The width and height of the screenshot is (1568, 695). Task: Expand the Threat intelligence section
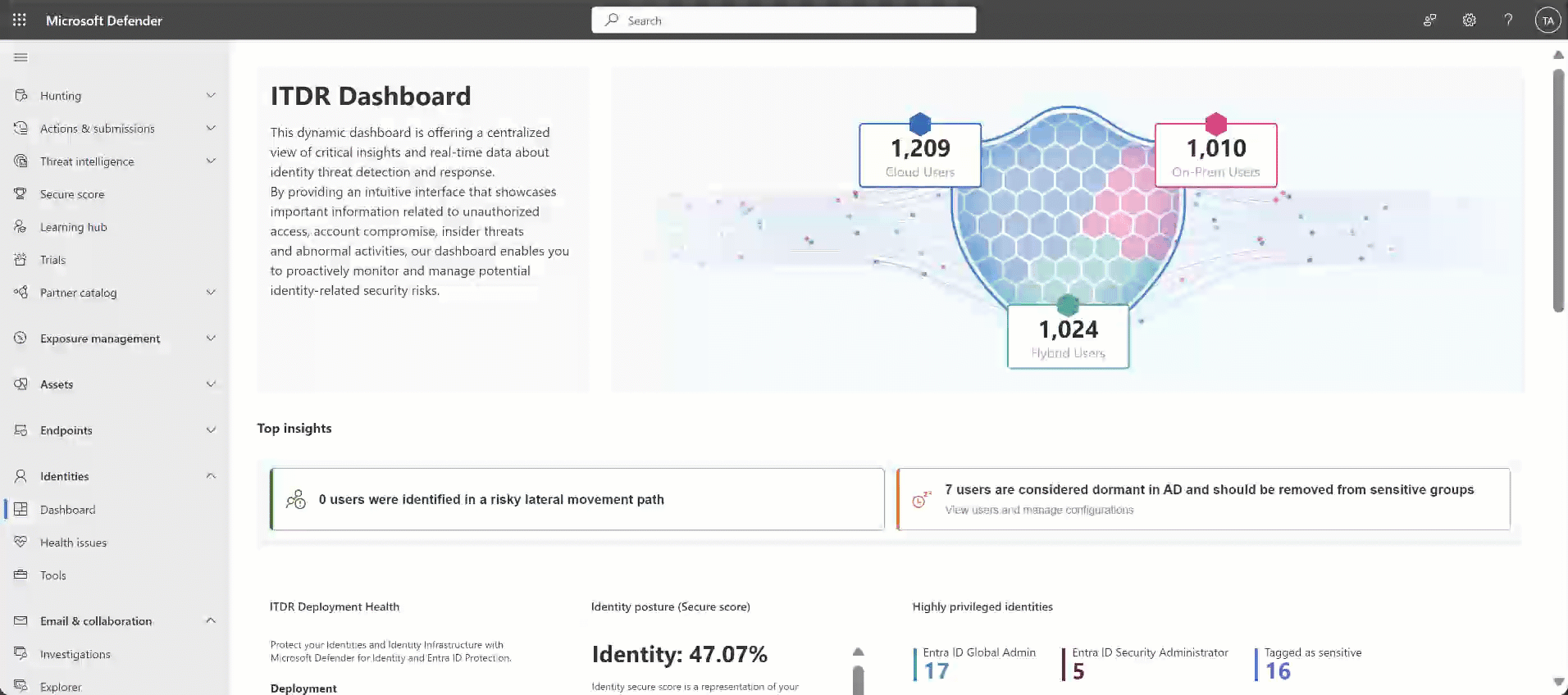coord(211,161)
